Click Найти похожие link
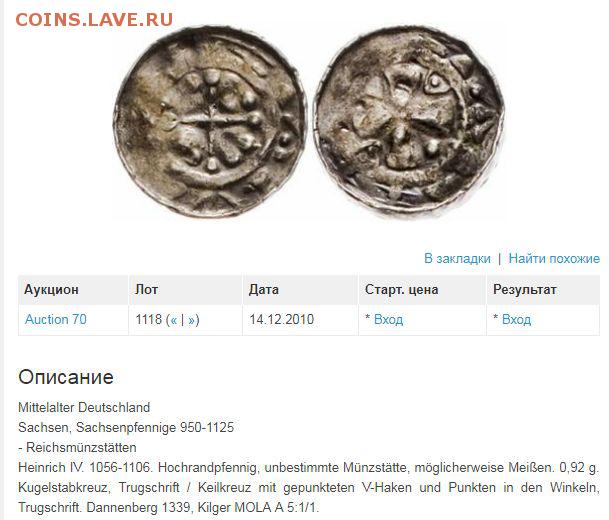 click(x=554, y=258)
